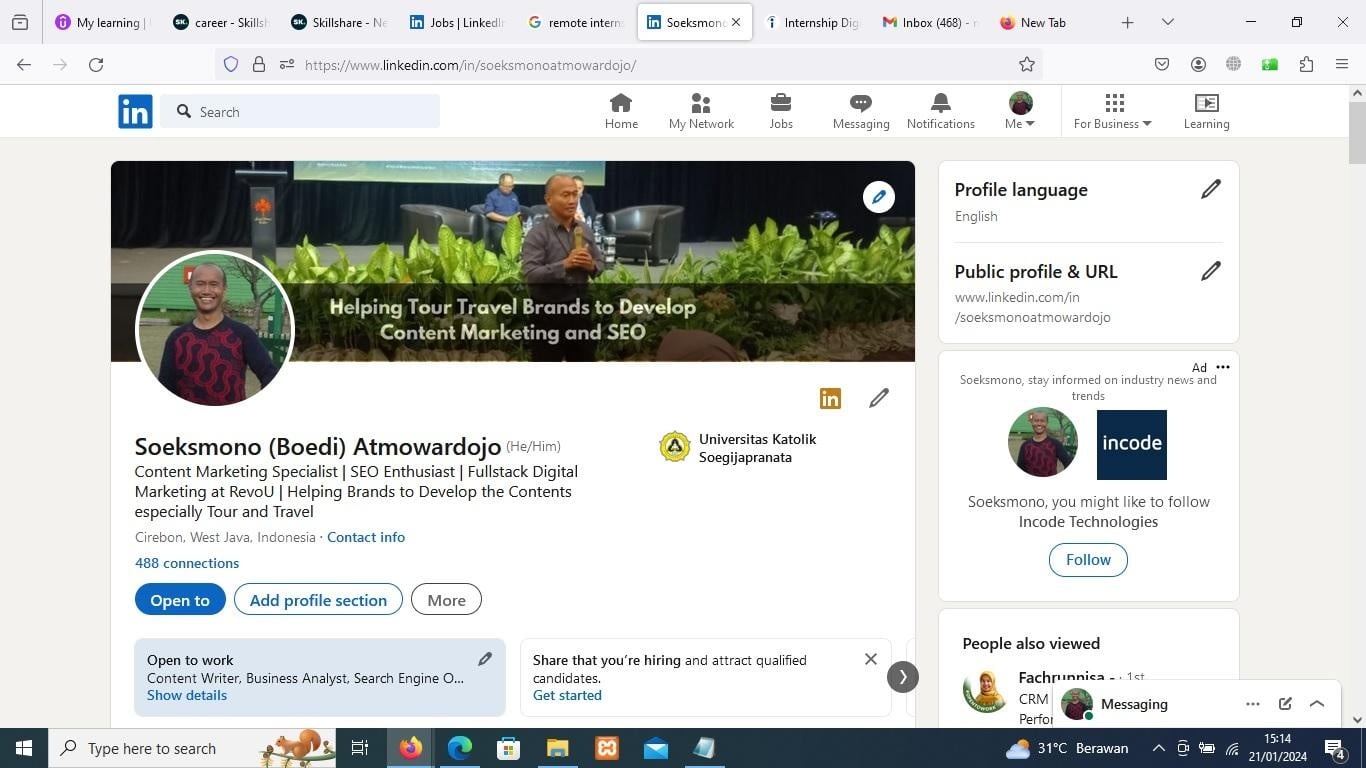Image resolution: width=1366 pixels, height=768 pixels.
Task: Save page to Pocket icon
Action: [x=1162, y=64]
